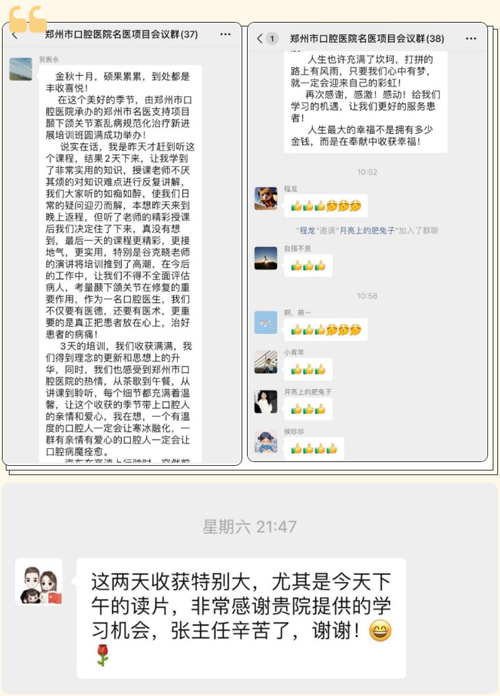This screenshot has height=696, width=500.
Task: Open three-dots menu of group (37) chat
Action: 226,34
